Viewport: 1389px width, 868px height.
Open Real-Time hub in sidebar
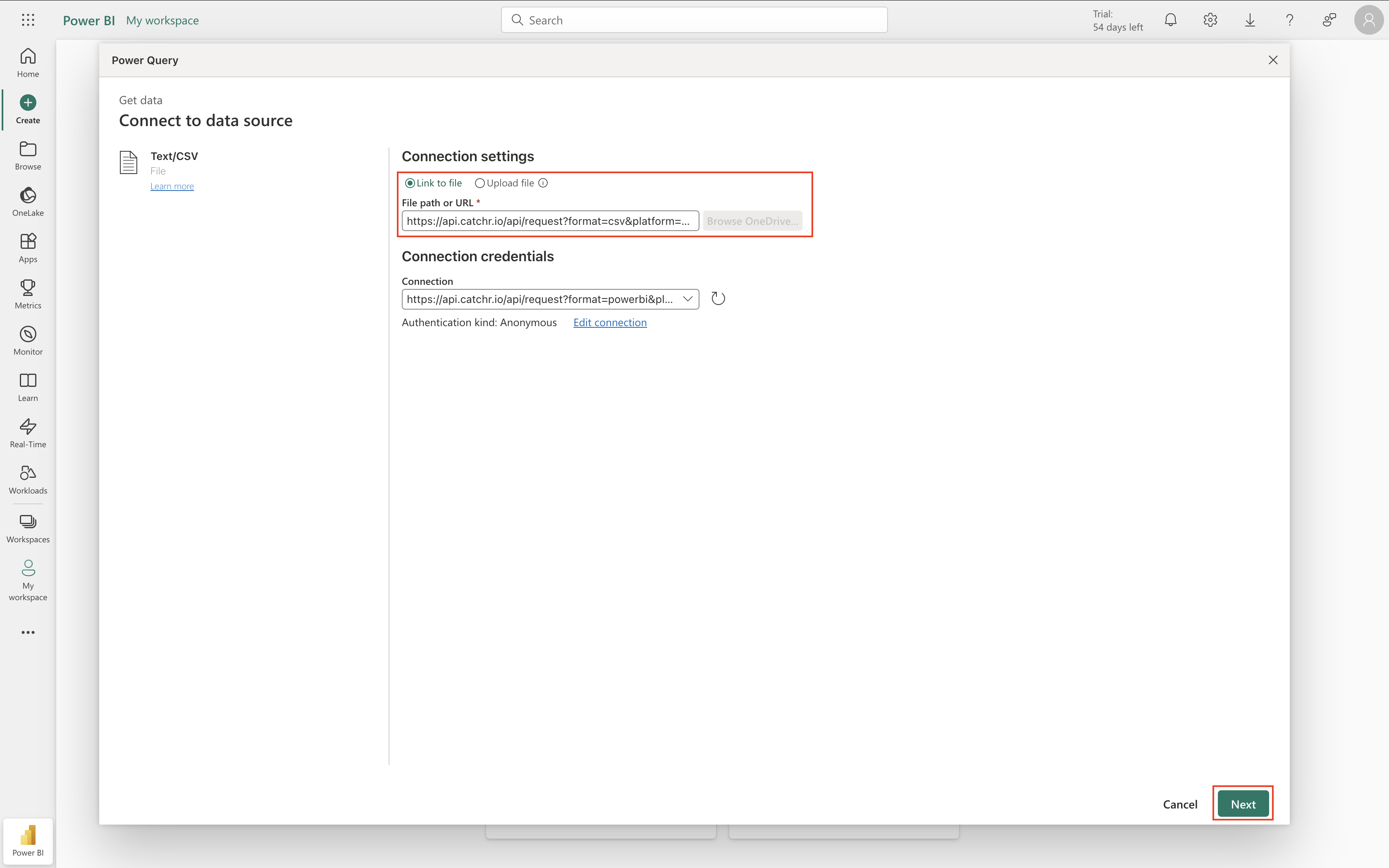(28, 434)
